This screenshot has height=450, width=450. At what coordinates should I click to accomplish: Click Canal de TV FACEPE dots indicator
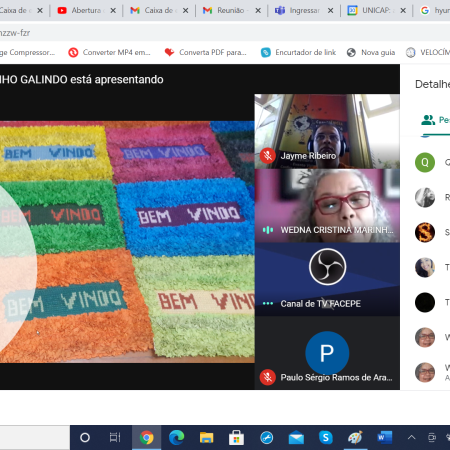coord(268,303)
